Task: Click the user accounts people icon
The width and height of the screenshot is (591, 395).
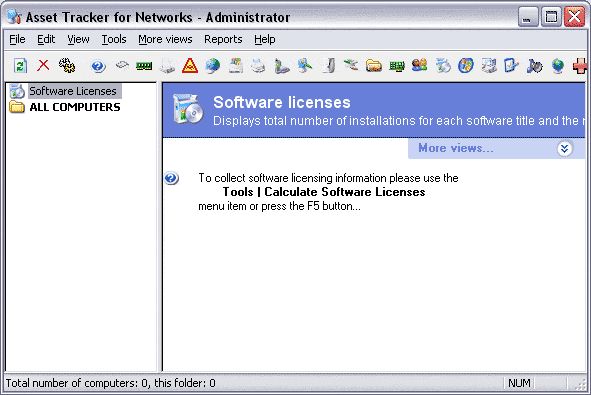Action: click(x=420, y=66)
